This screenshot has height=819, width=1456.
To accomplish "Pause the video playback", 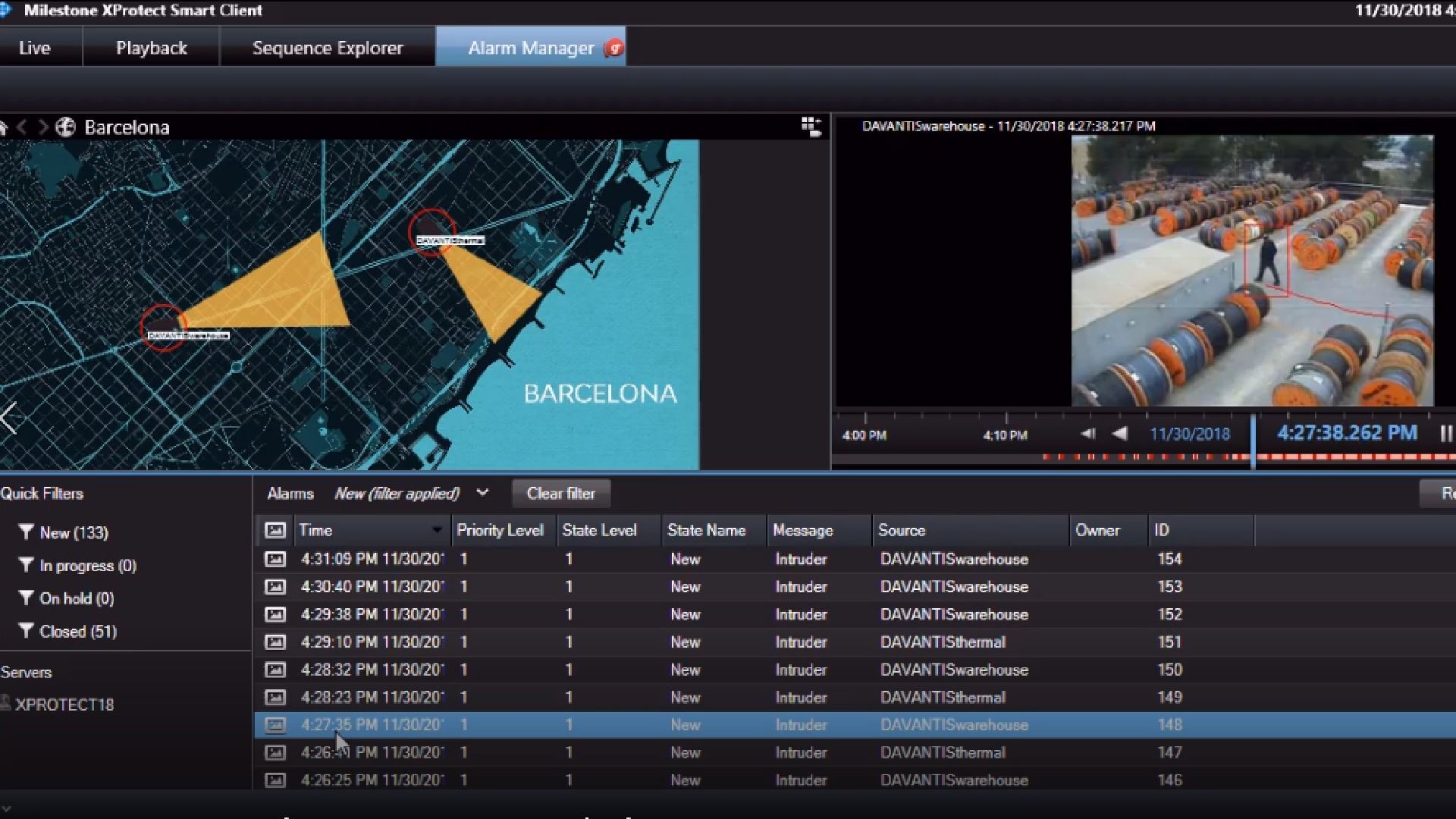I will (1446, 434).
